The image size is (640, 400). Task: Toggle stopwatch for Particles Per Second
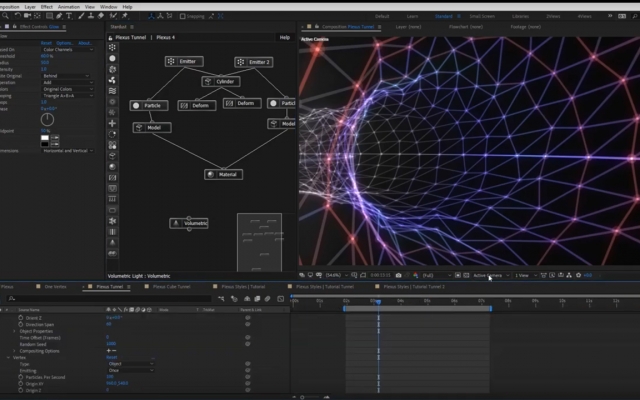click(x=21, y=377)
